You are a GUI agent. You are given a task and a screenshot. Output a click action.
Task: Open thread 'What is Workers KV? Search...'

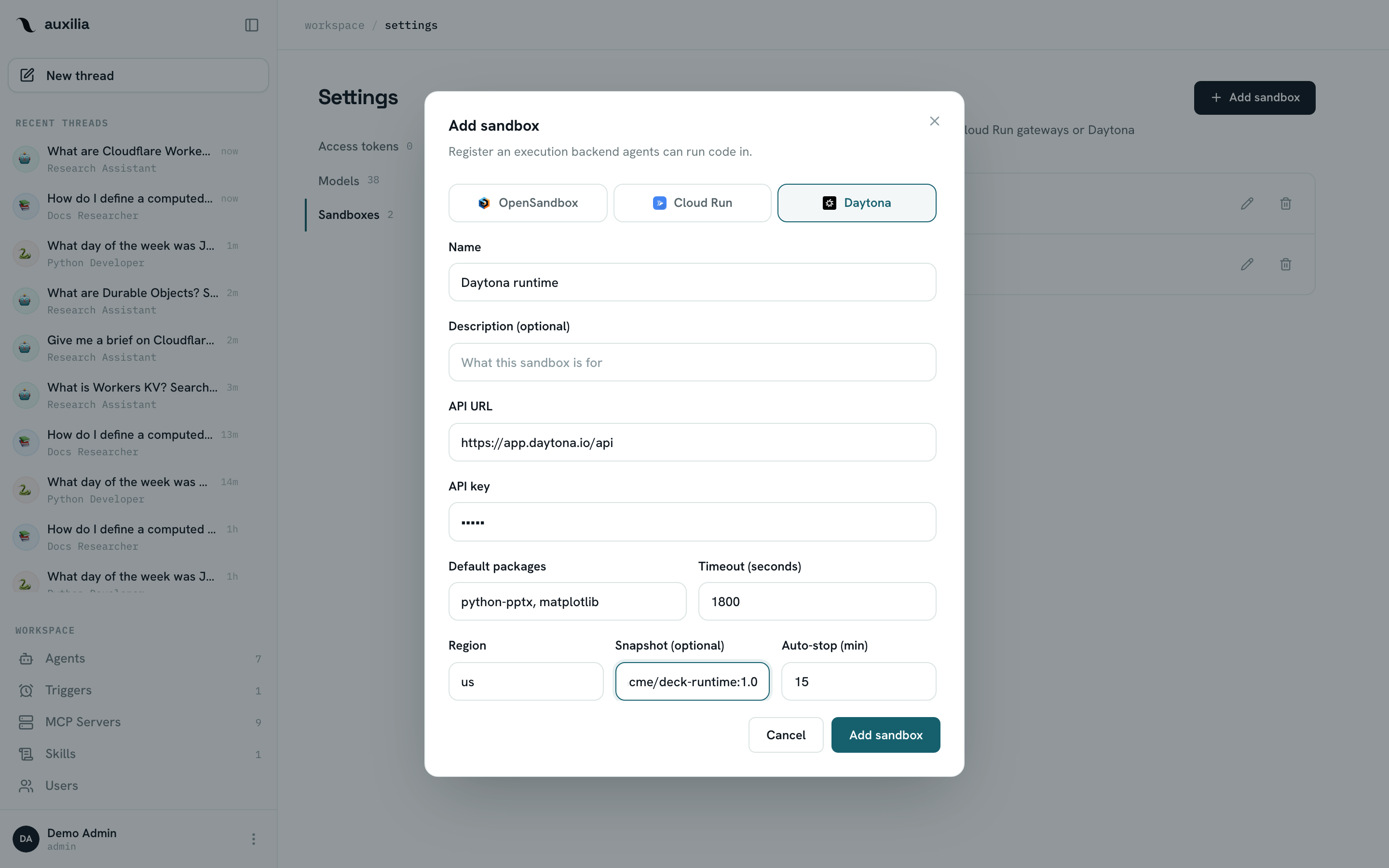(138, 395)
